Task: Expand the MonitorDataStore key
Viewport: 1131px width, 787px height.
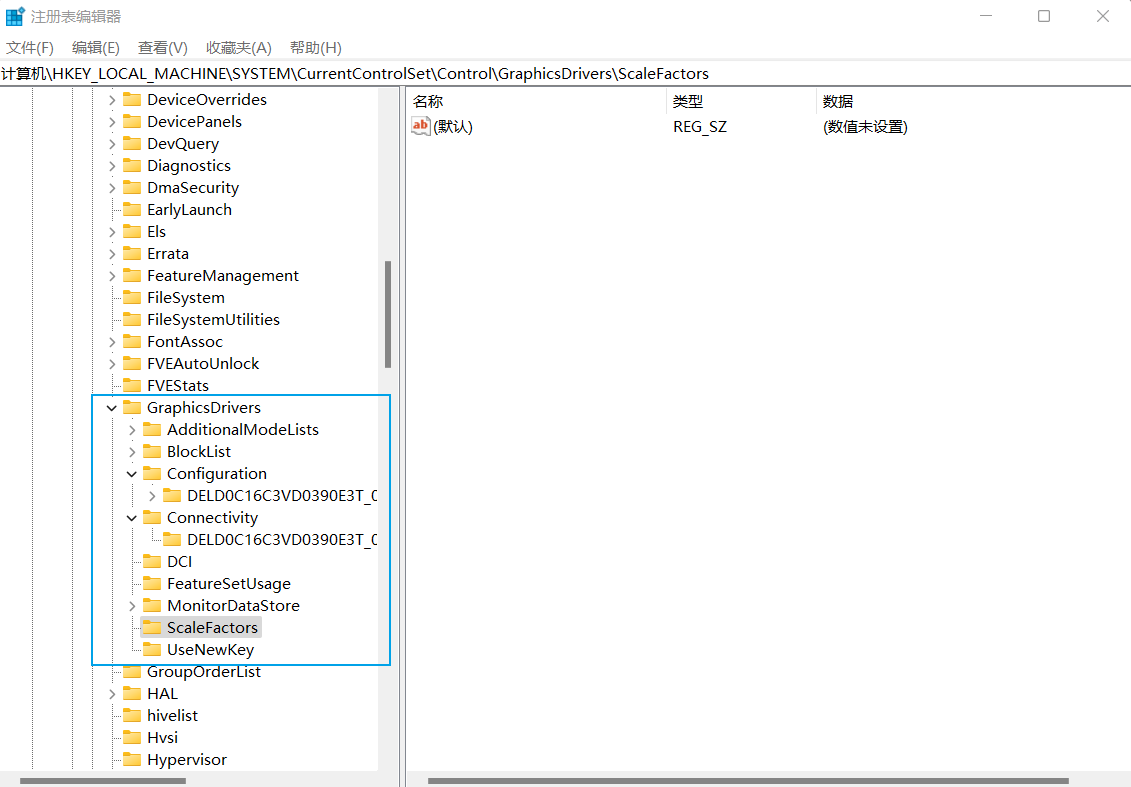Action: coord(131,606)
